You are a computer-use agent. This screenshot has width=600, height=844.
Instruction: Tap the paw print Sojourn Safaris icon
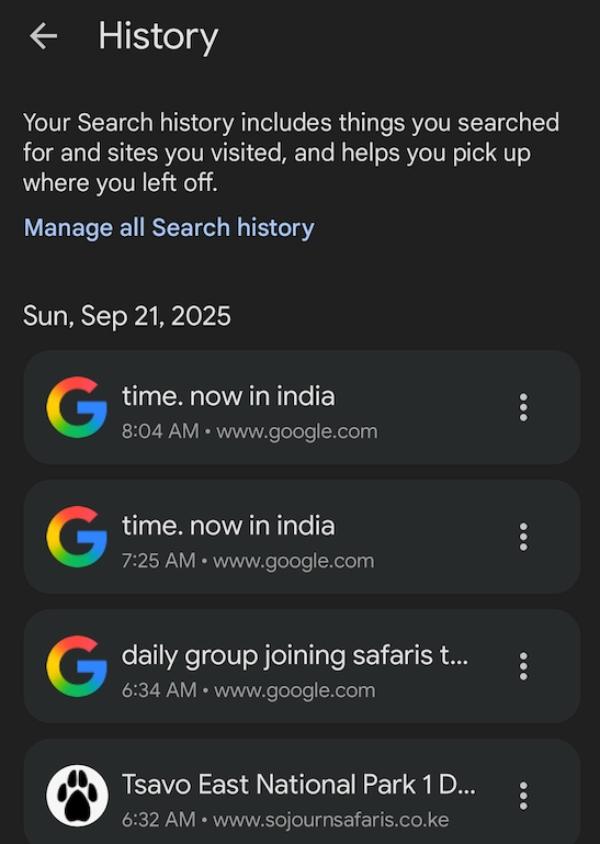click(76, 796)
